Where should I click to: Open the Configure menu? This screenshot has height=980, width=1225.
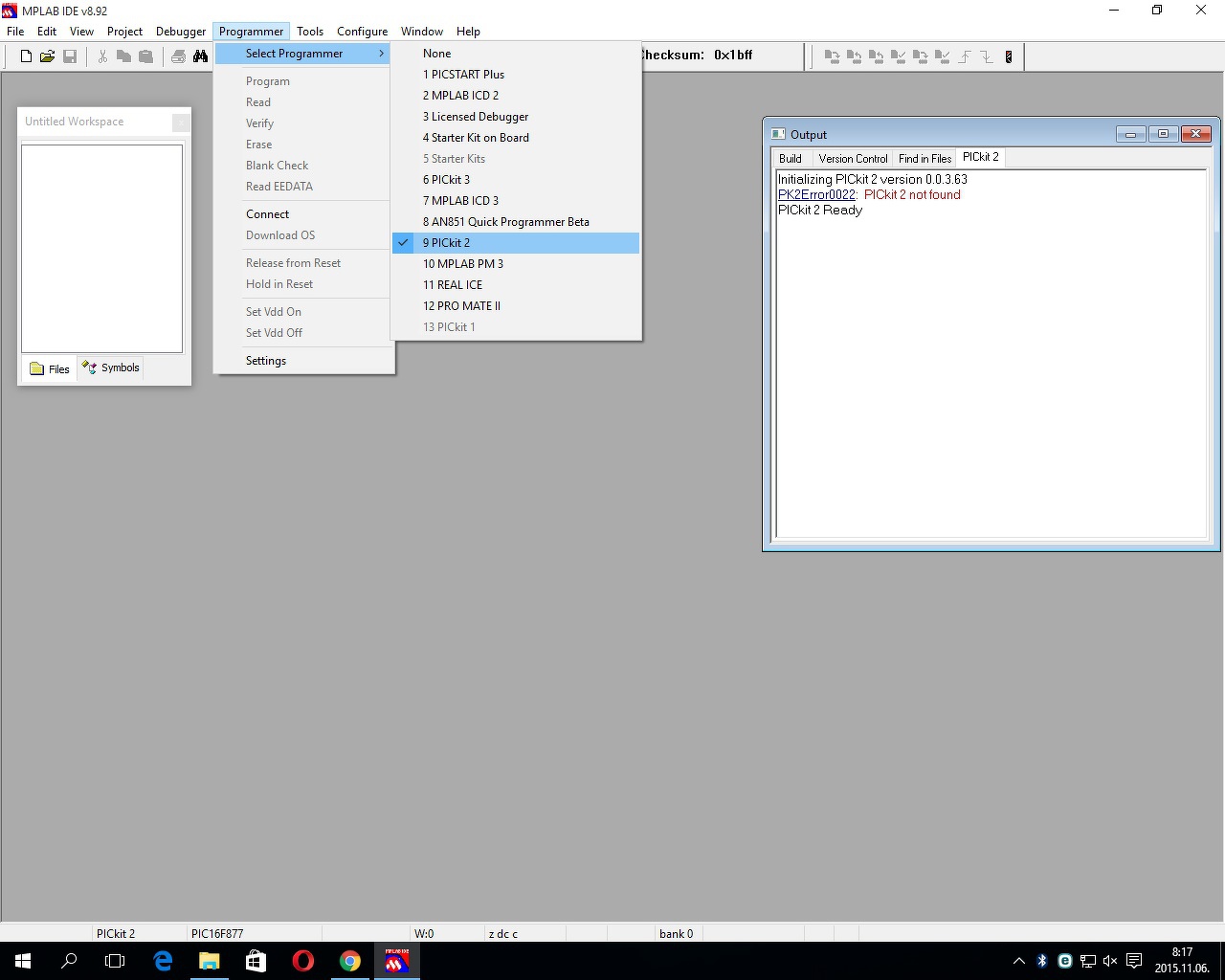point(363,32)
